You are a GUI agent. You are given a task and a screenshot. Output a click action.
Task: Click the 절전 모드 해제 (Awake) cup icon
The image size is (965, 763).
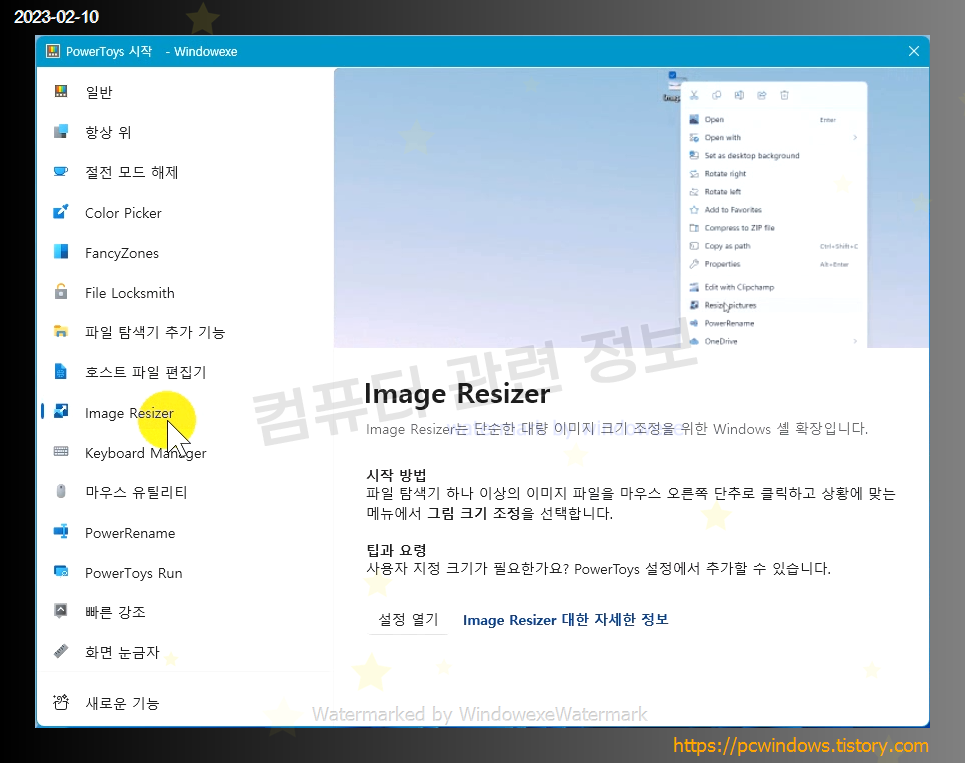[60, 171]
